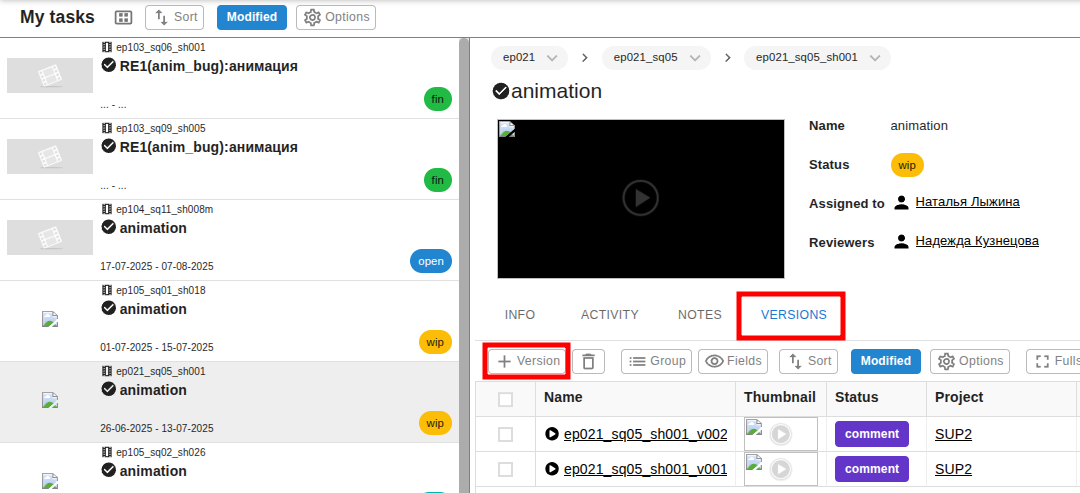Open Options gear in the My tasks header
Screen dimensions: 1080x493
(x=335, y=17)
